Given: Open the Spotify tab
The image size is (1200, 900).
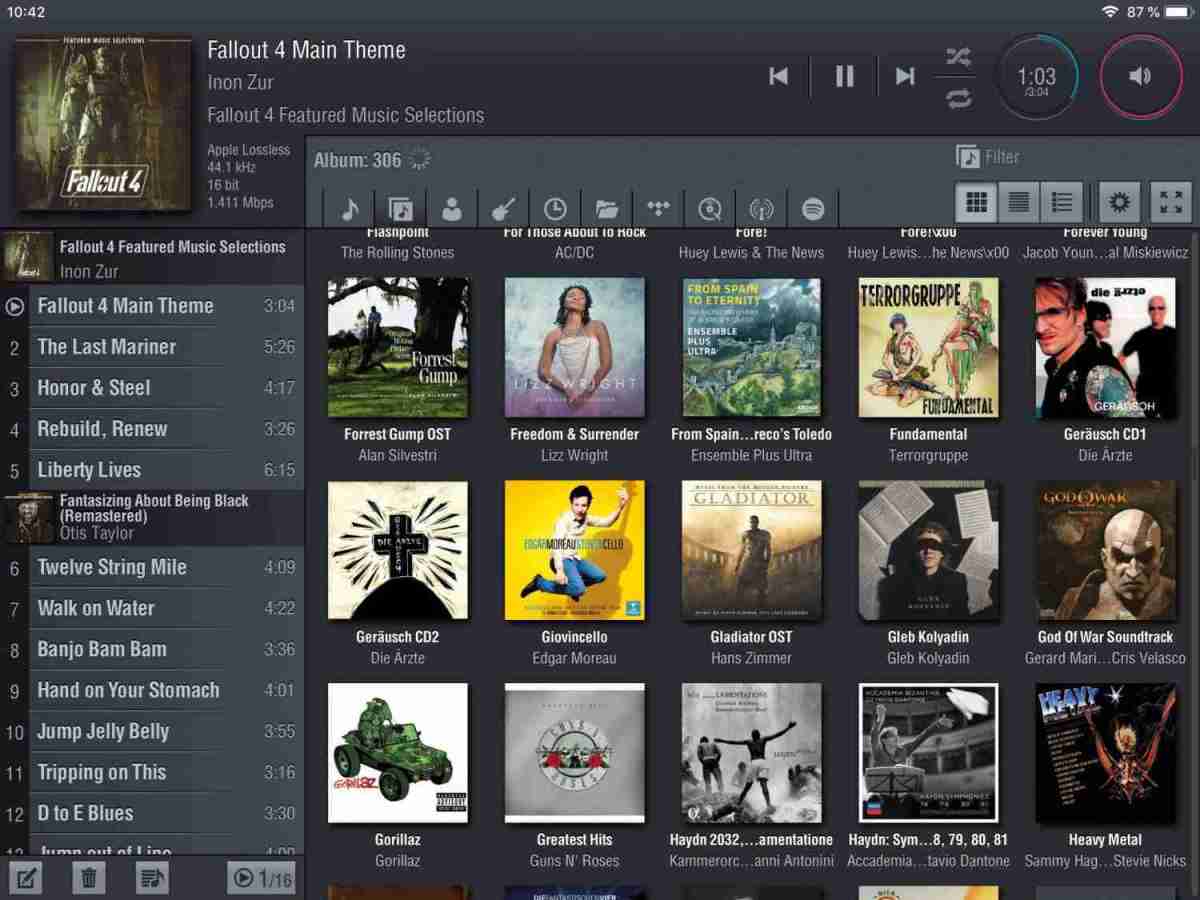Looking at the screenshot, I should 813,208.
